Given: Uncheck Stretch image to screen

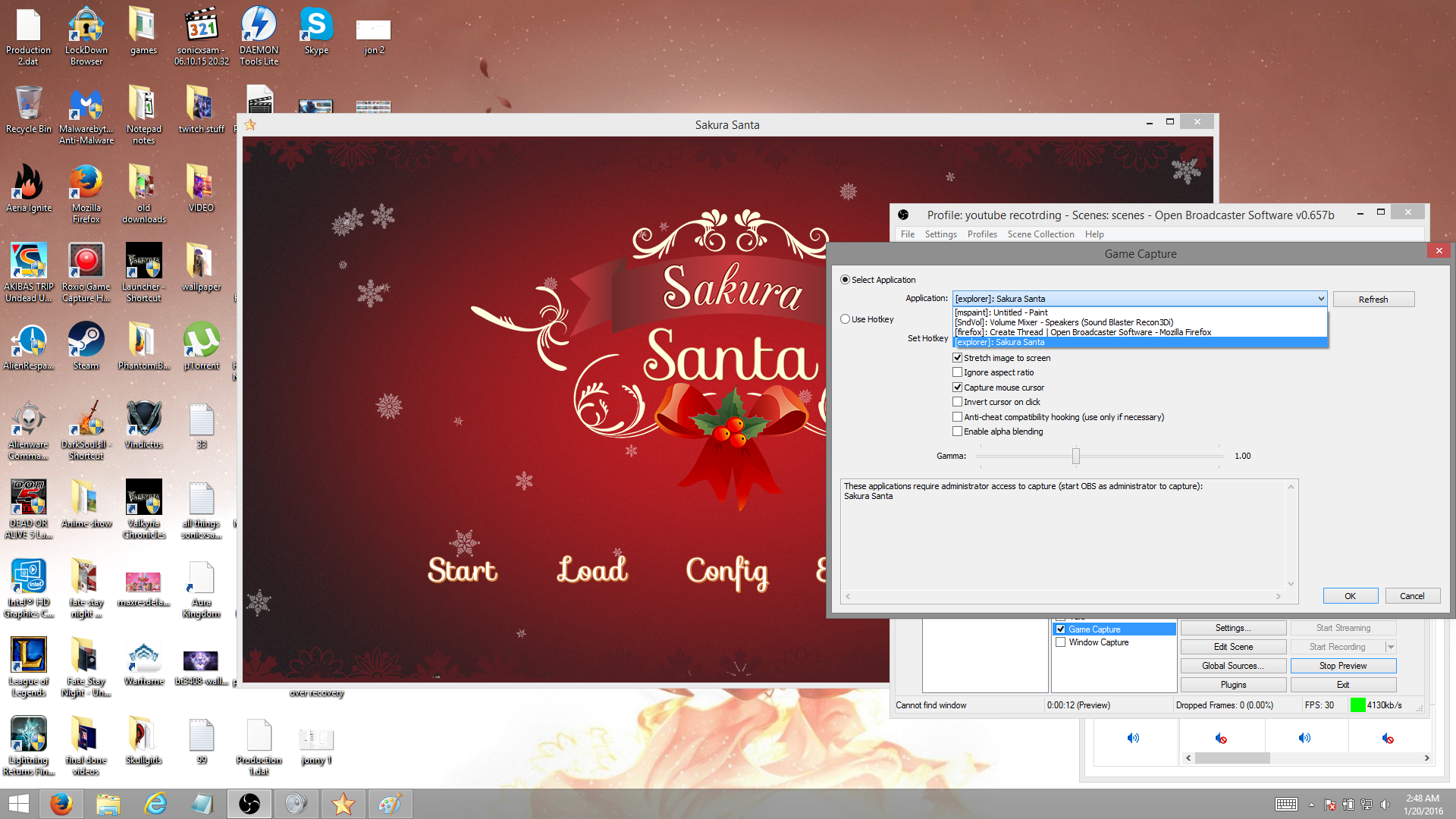Looking at the screenshot, I should (957, 358).
